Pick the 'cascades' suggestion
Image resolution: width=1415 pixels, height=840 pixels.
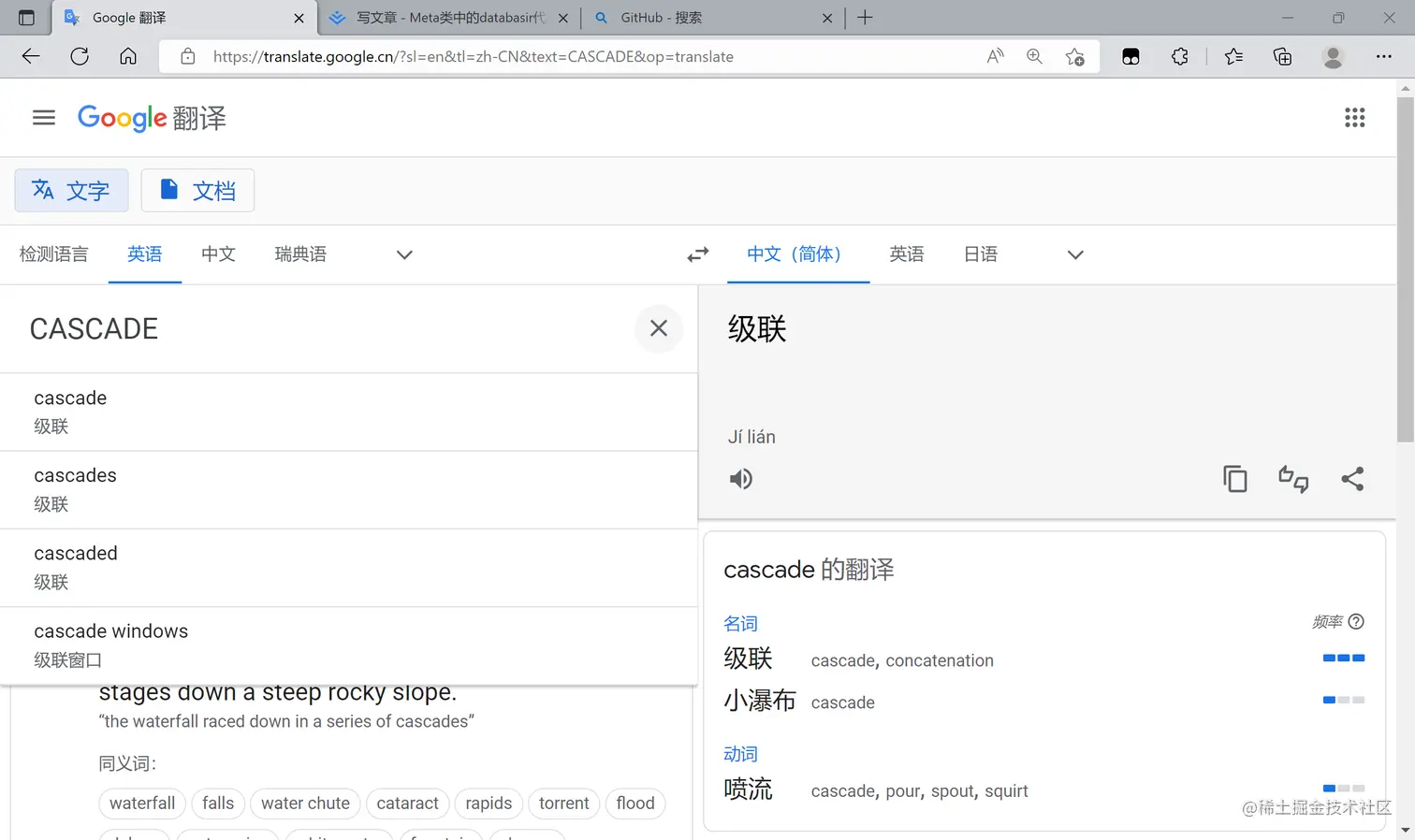point(348,489)
